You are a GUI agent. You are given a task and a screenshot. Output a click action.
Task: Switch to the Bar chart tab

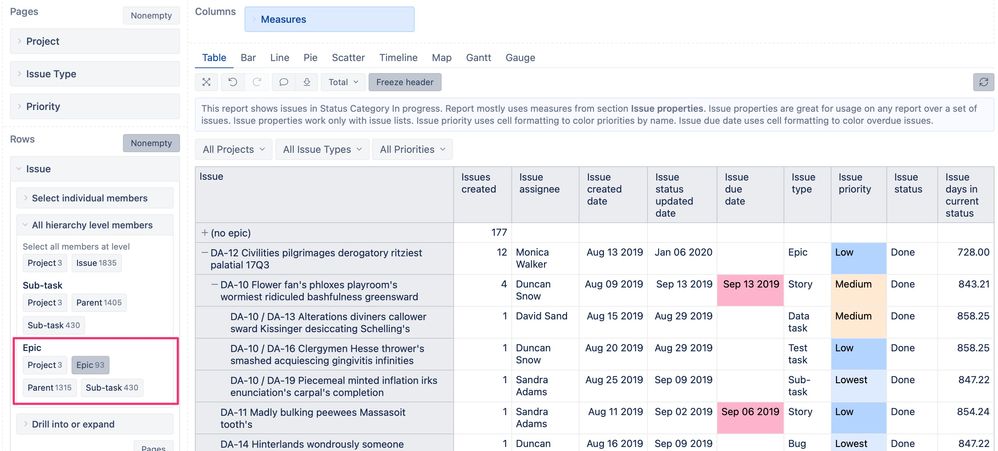point(248,58)
